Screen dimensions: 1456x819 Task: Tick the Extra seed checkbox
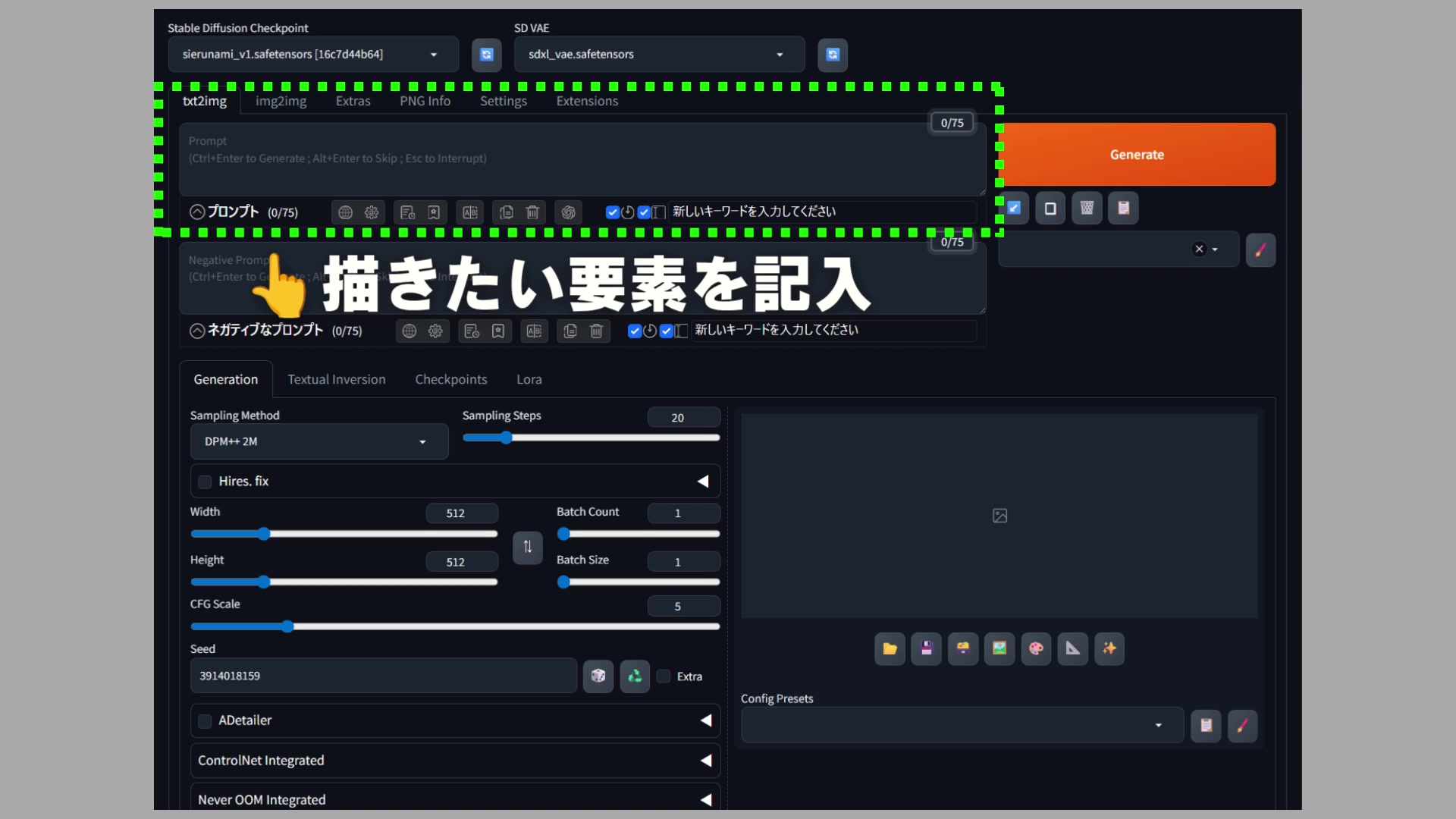(664, 676)
